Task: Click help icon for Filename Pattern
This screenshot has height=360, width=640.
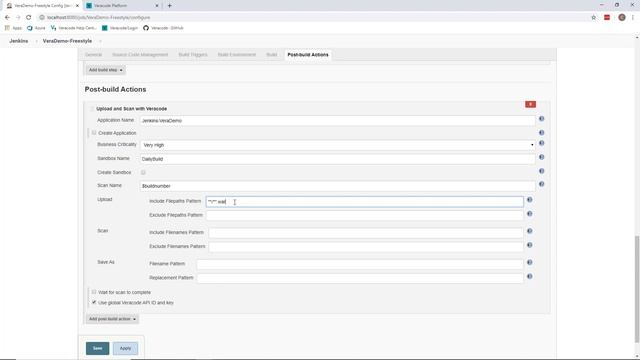Action: [x=529, y=262]
